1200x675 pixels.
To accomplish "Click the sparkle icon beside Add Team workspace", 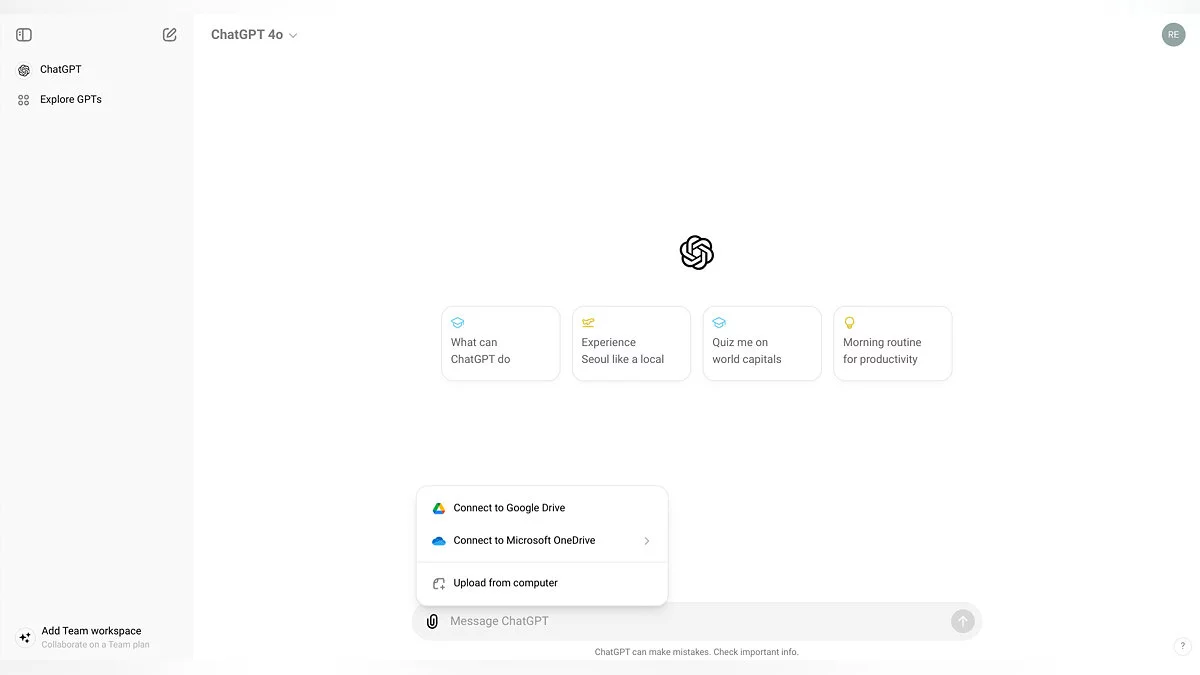I will pos(26,637).
